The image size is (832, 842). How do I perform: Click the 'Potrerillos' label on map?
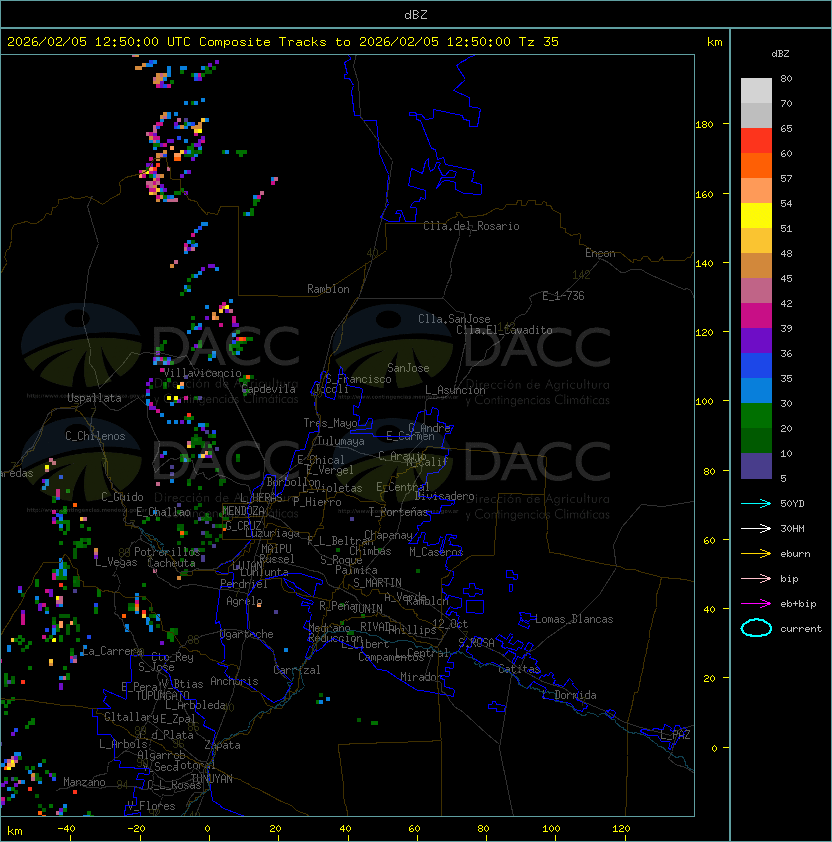pyautogui.click(x=167, y=551)
